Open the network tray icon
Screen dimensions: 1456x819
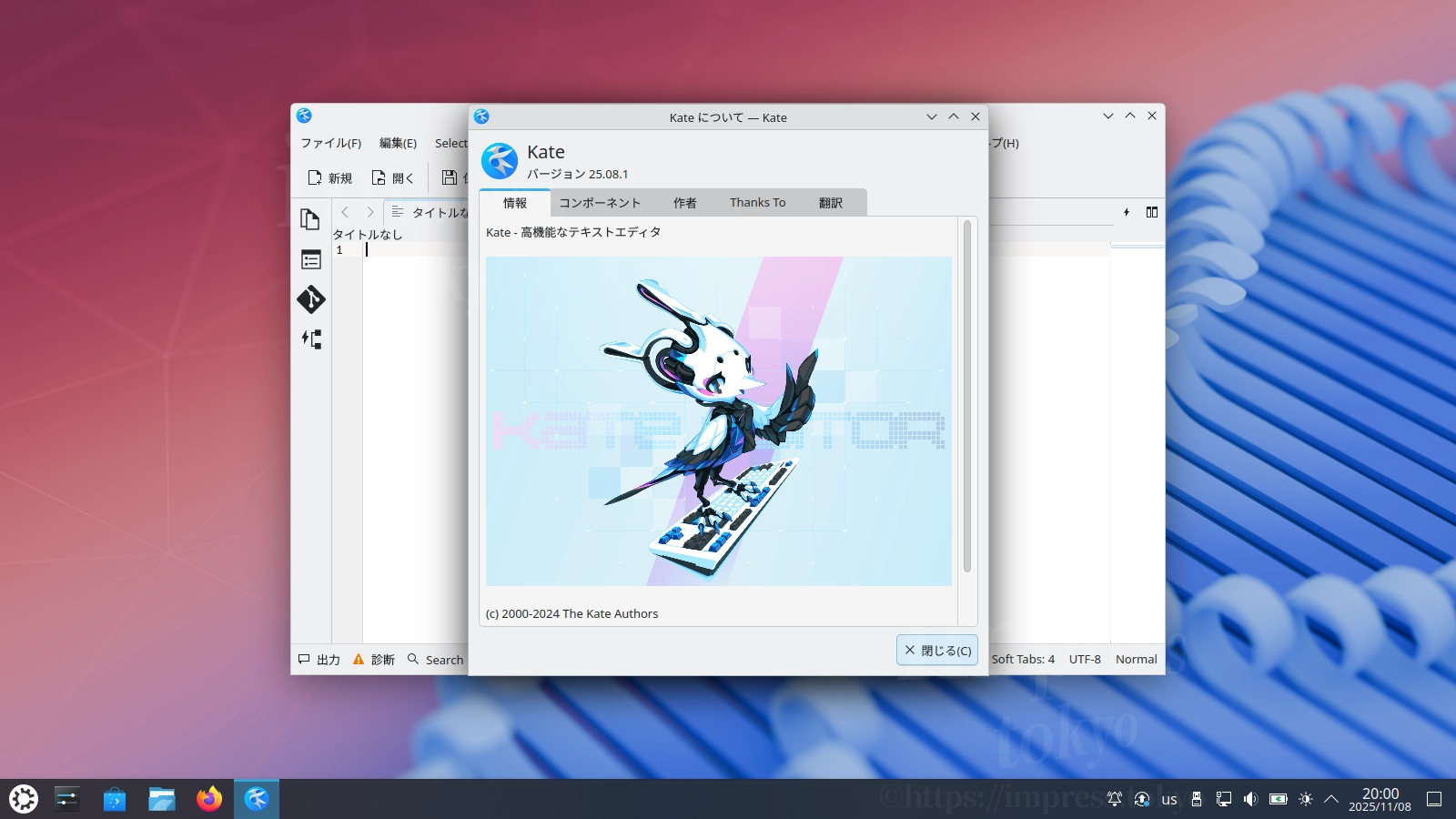(1224, 799)
